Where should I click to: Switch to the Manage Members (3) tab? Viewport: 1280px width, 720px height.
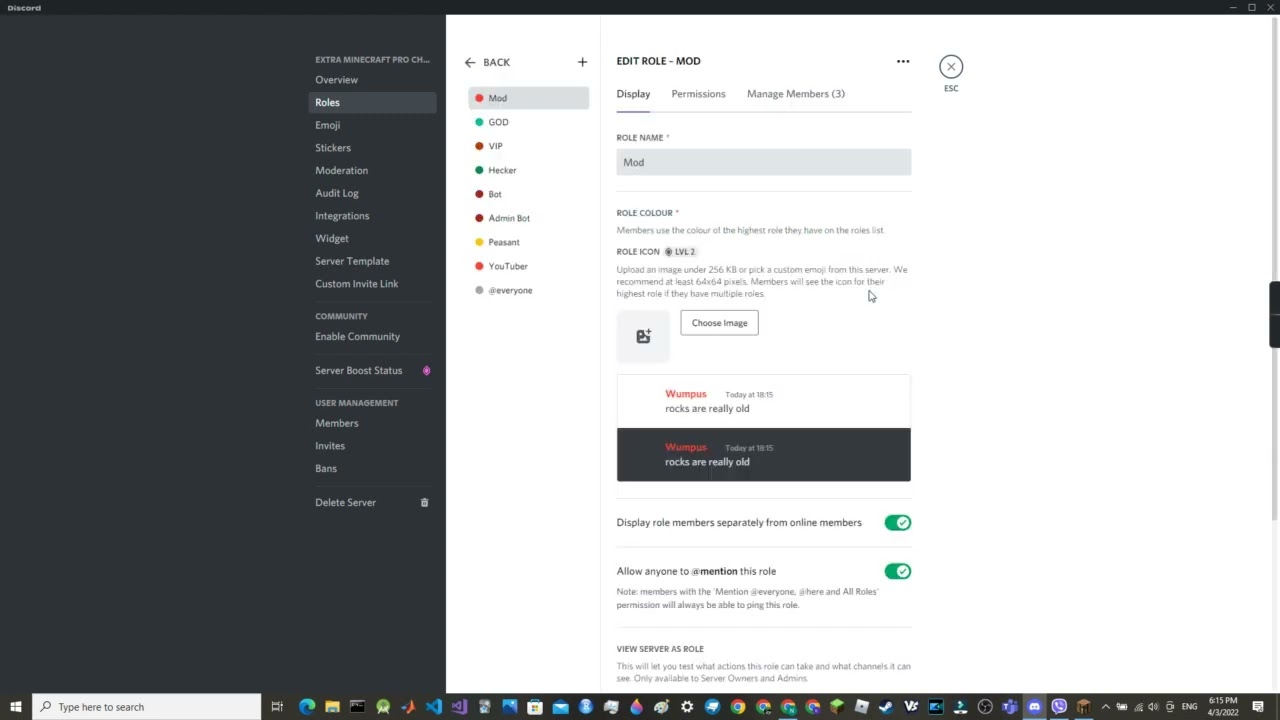796,94
